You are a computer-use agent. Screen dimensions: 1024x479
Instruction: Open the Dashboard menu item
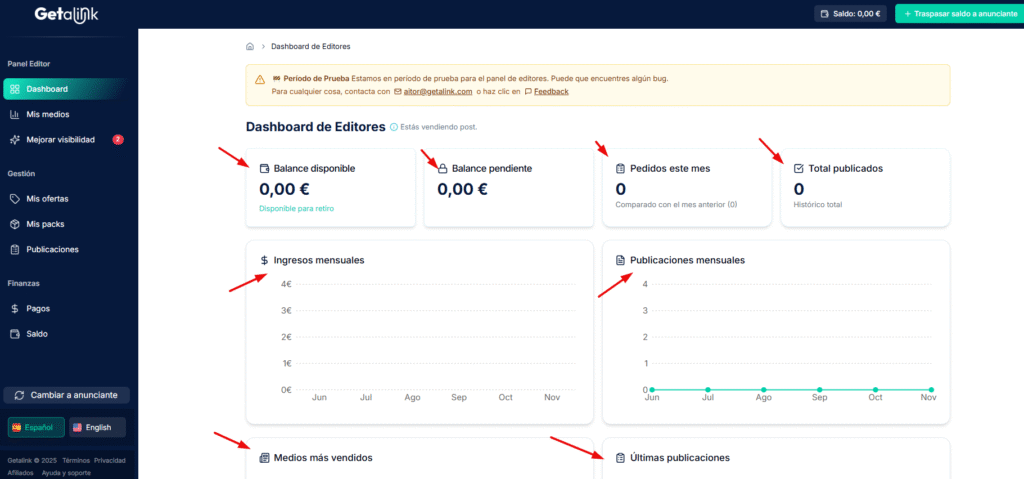tap(67, 89)
